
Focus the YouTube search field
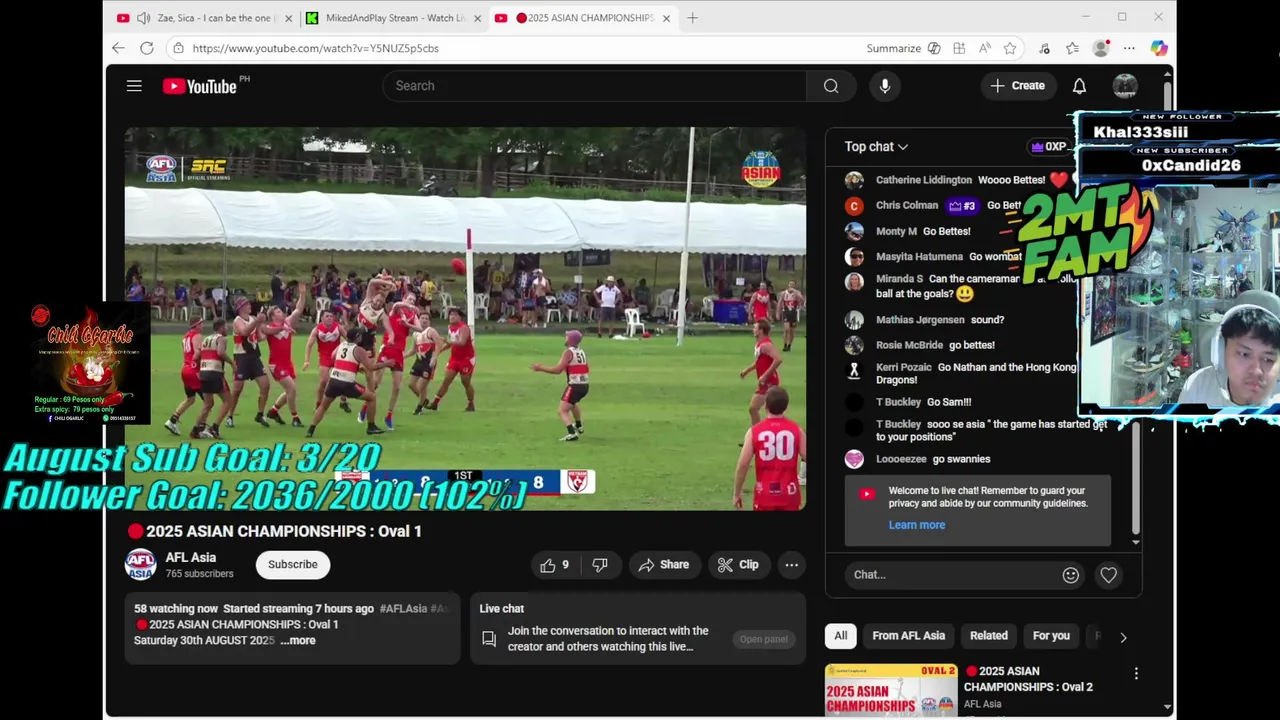[594, 86]
